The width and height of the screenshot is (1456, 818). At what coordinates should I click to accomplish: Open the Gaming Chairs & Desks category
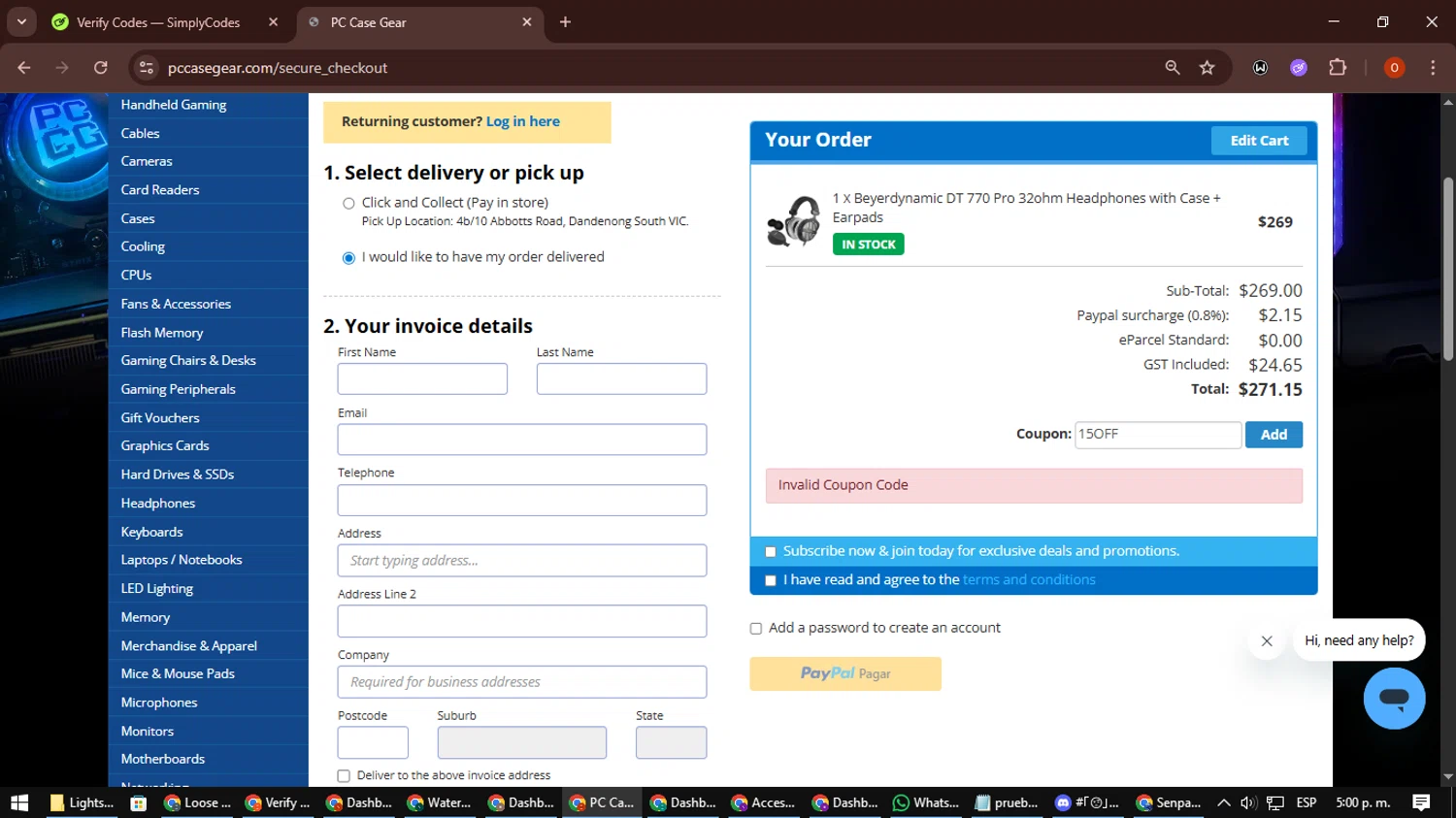pos(188,360)
